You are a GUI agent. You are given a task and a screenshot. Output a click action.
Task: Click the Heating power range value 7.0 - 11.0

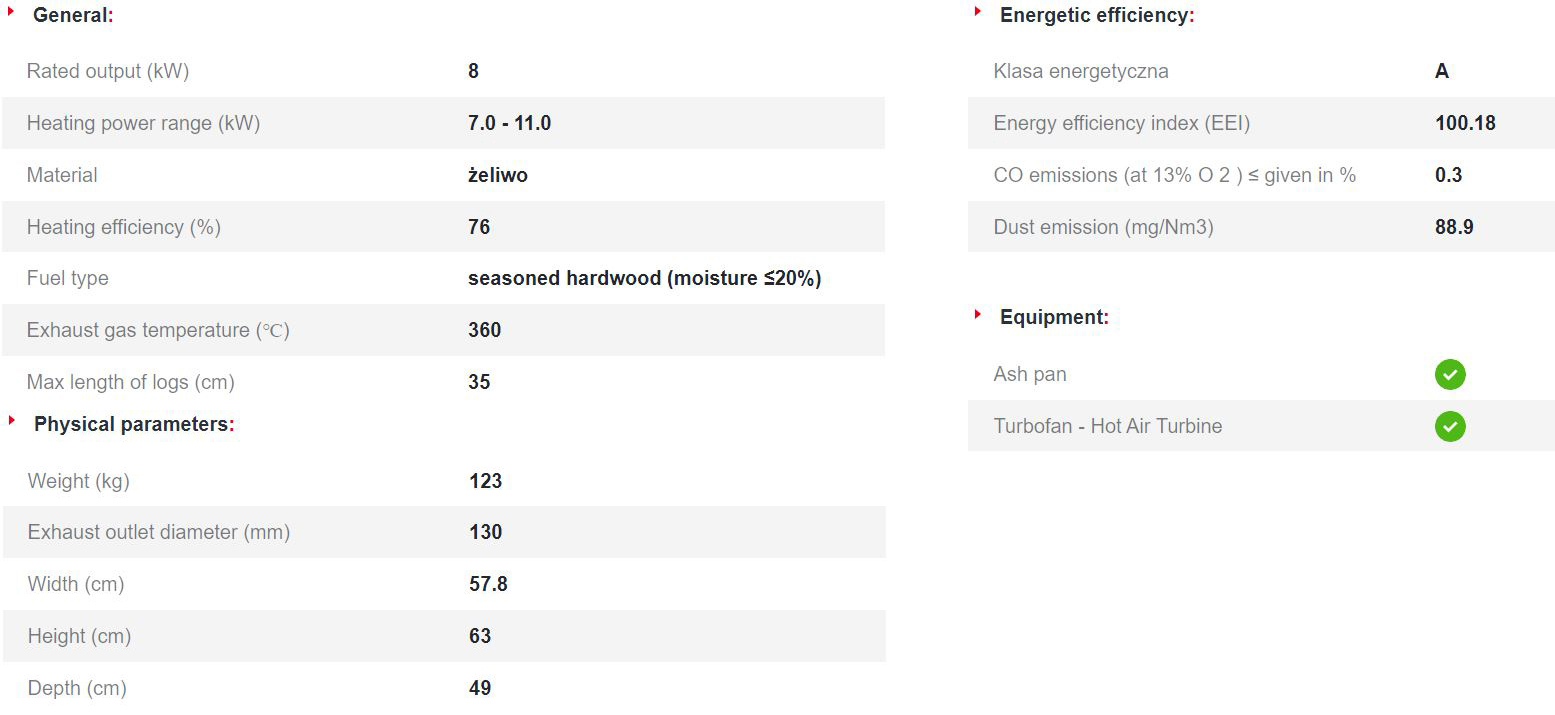coord(510,123)
